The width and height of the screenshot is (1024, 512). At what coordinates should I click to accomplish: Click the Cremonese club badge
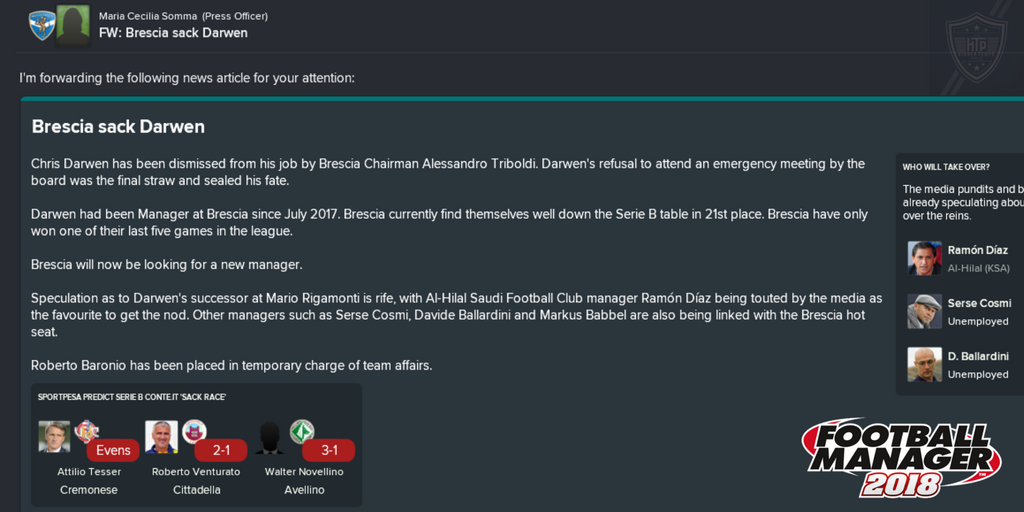86,431
